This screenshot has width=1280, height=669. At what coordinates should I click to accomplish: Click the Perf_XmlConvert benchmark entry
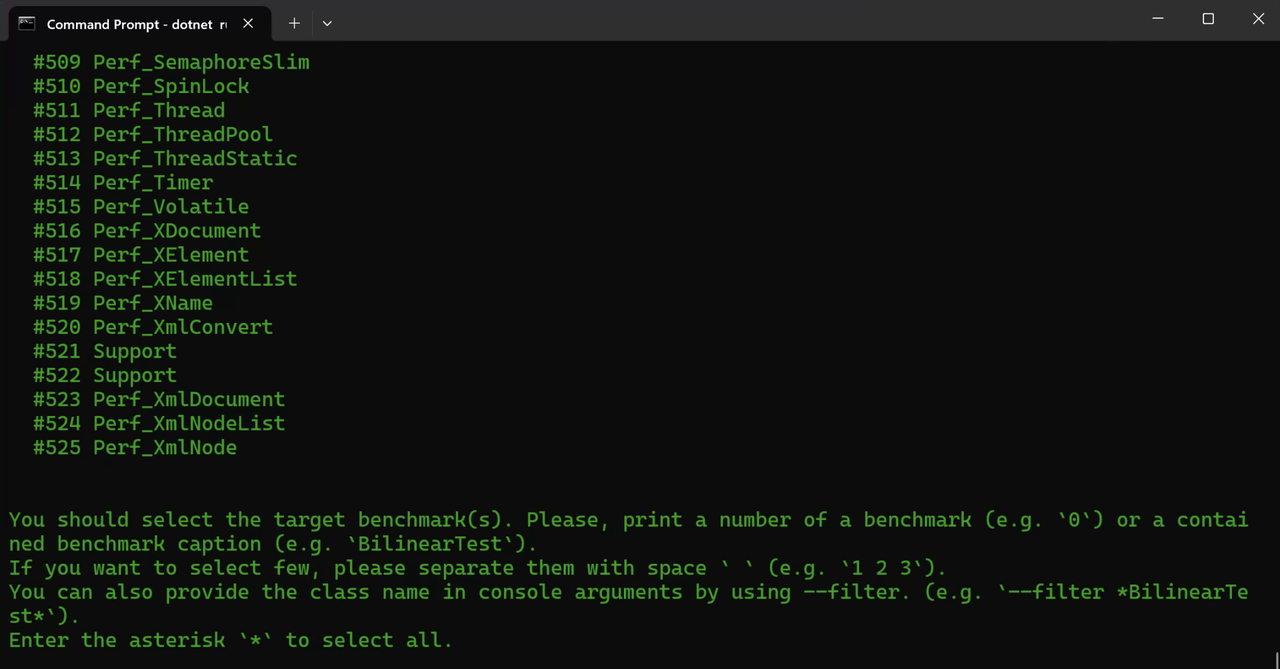point(182,327)
